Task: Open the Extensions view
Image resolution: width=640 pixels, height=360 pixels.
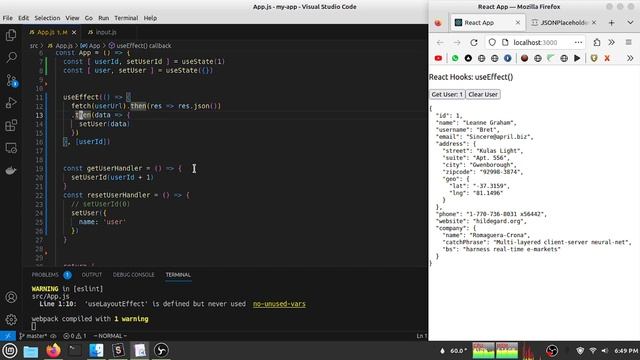Action: tap(11, 125)
